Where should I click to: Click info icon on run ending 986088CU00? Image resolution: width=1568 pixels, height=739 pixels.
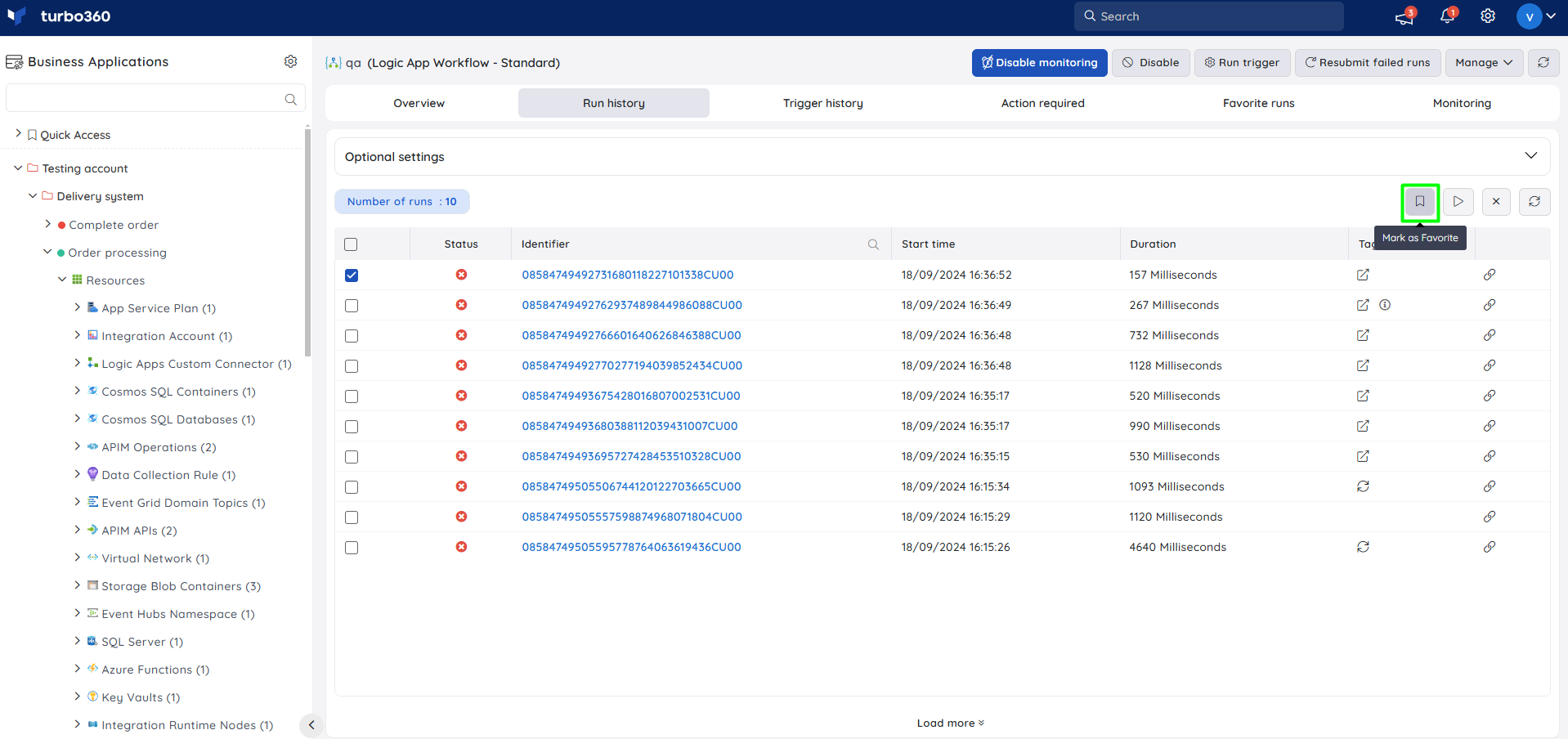[1385, 305]
